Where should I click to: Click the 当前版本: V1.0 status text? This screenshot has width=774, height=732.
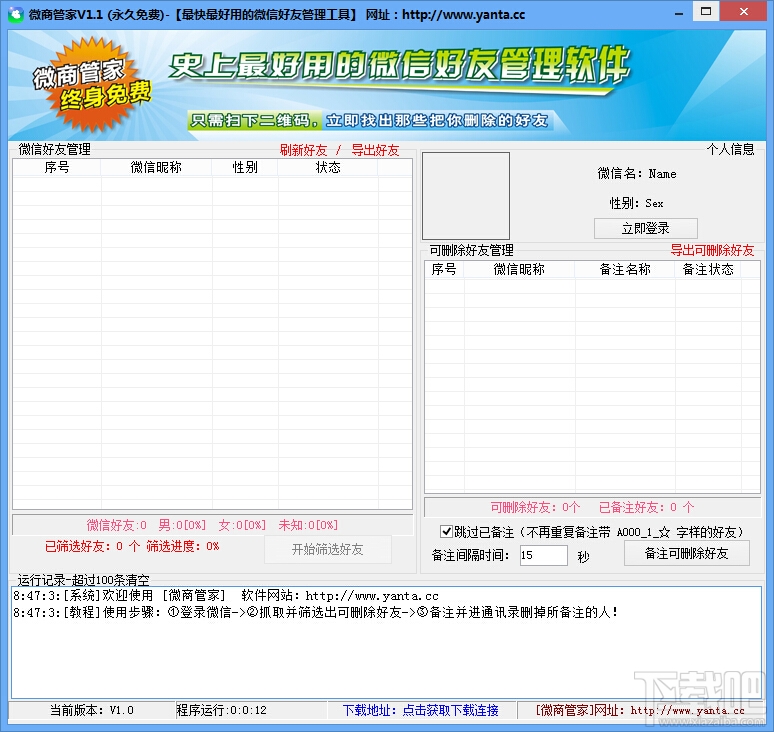point(92,710)
